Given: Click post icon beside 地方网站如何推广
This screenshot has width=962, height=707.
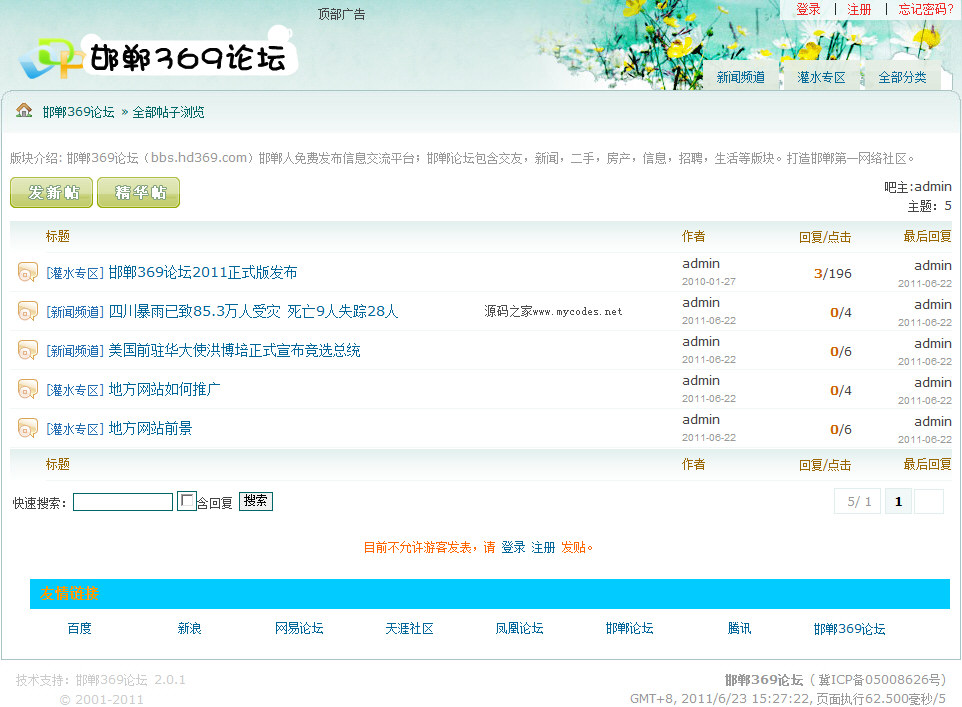Looking at the screenshot, I should point(27,389).
